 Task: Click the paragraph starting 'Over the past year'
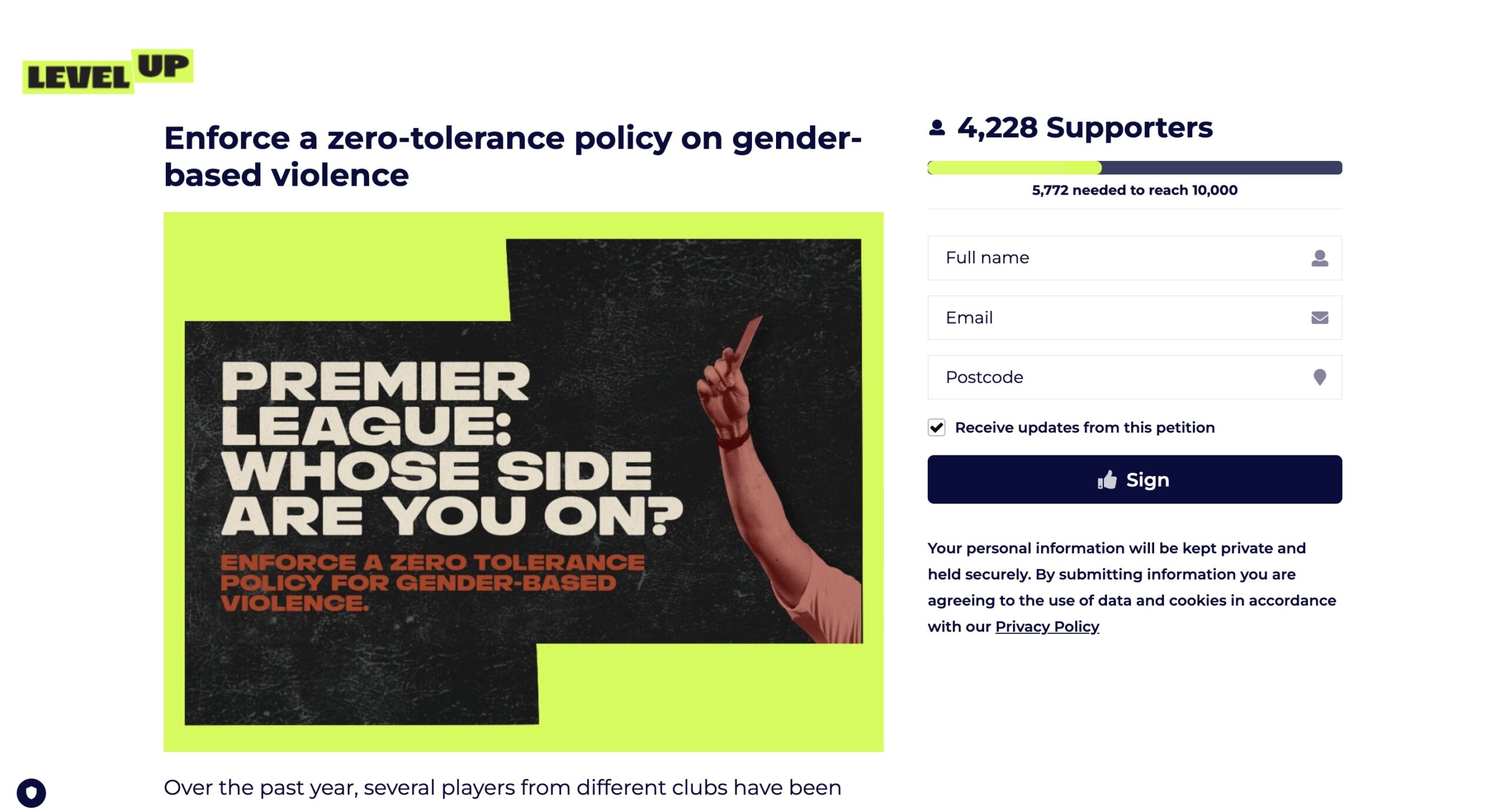coord(502,788)
